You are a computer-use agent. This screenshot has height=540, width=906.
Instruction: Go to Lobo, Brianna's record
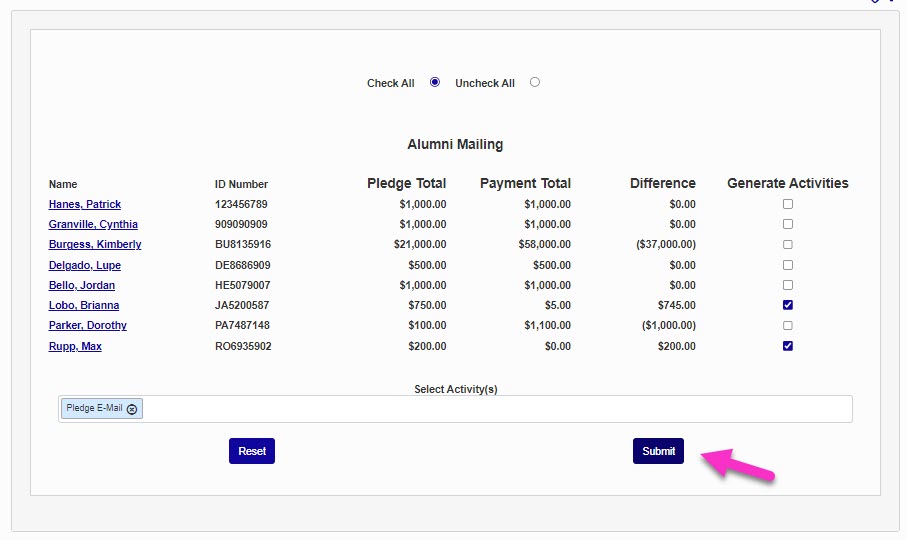[x=84, y=305]
